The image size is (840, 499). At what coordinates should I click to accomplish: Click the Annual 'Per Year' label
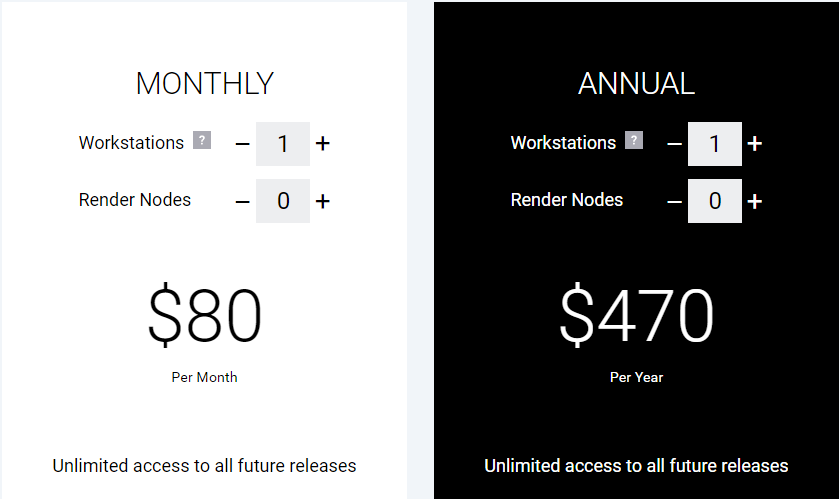[x=636, y=377]
